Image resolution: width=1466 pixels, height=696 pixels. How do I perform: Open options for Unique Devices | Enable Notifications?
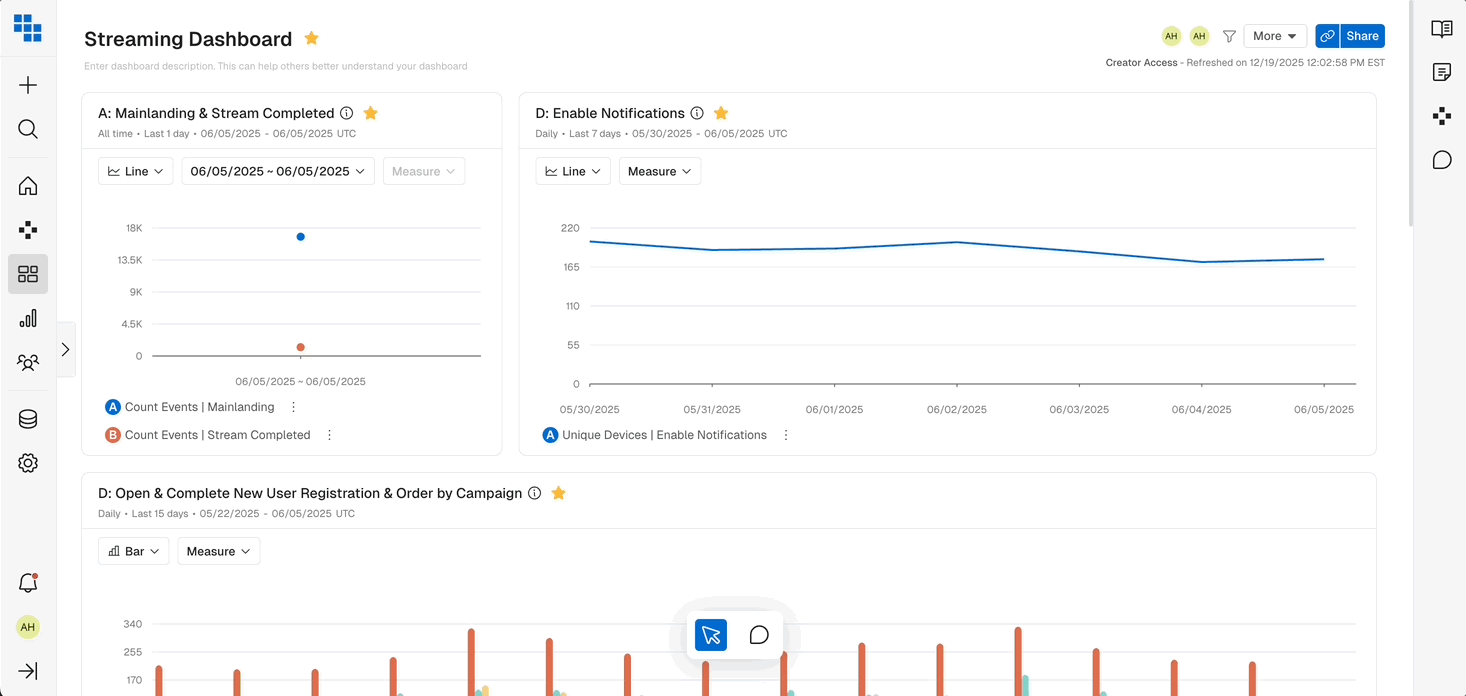(786, 435)
